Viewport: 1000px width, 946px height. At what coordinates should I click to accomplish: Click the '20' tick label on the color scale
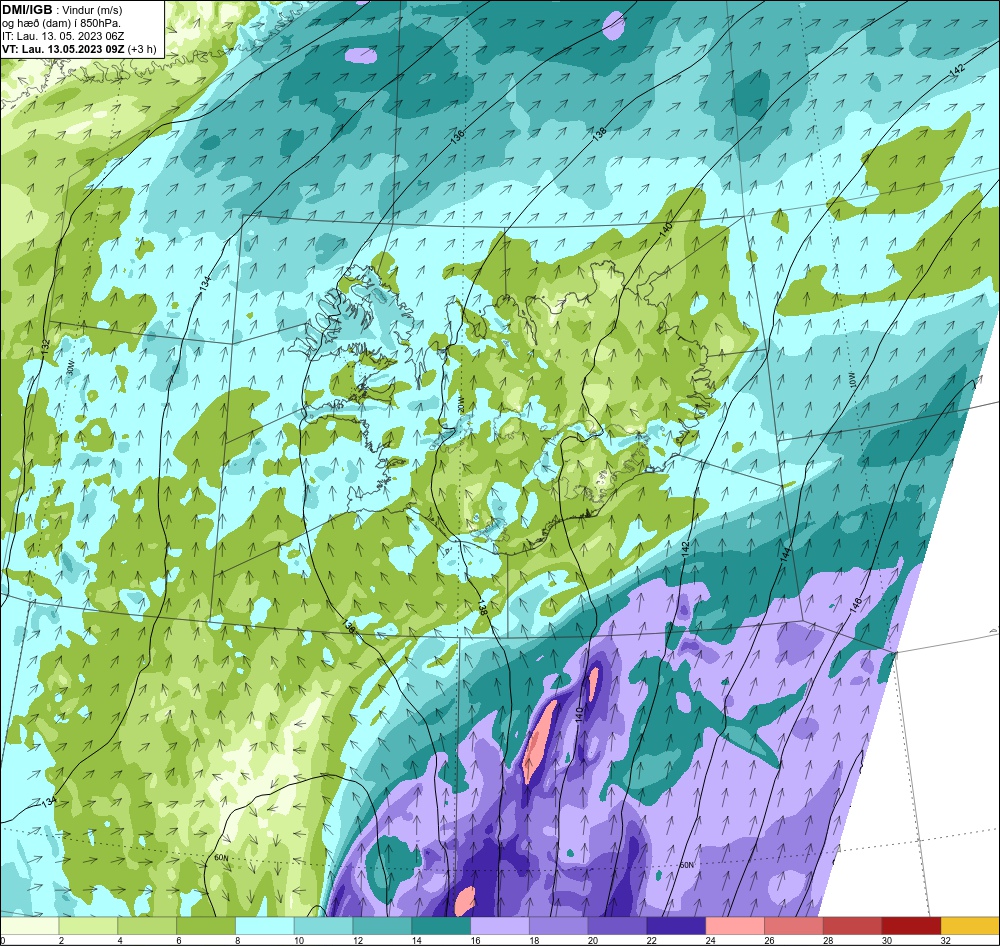click(593, 940)
